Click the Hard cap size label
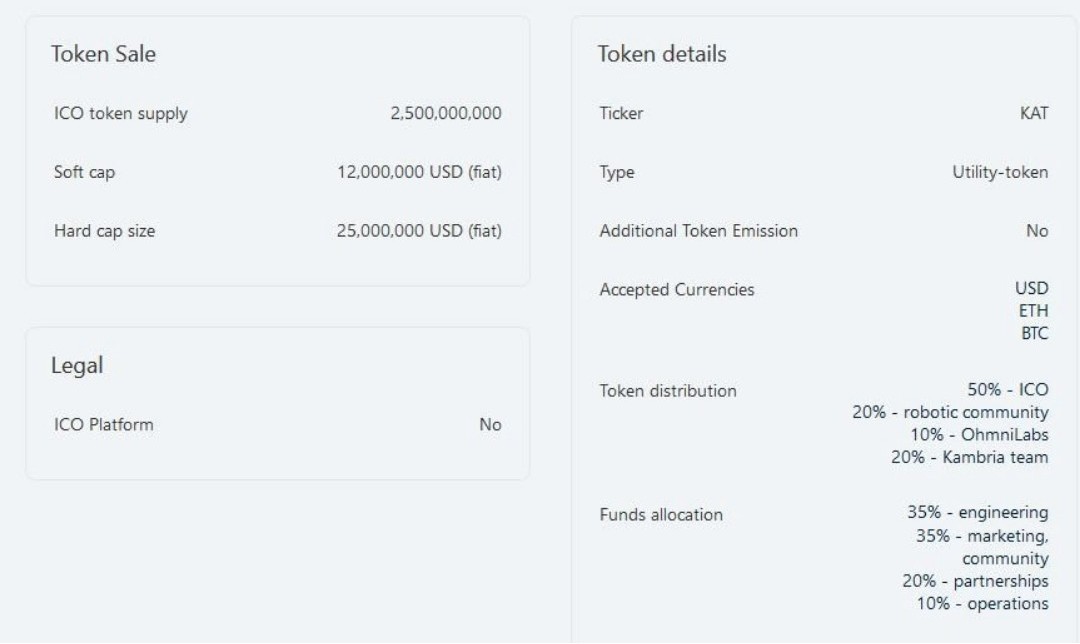The width and height of the screenshot is (1080, 644). [x=104, y=231]
